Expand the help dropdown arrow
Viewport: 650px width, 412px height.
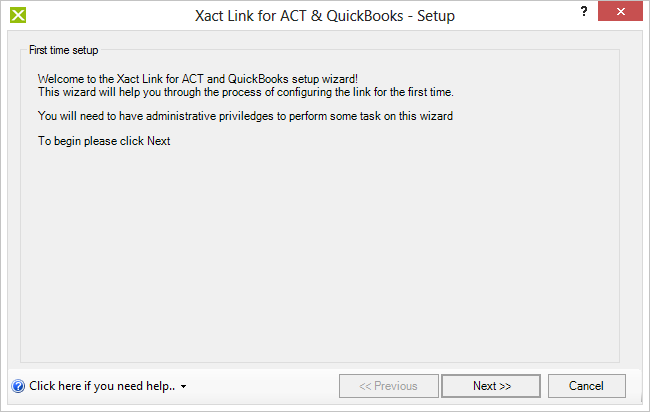tap(183, 387)
